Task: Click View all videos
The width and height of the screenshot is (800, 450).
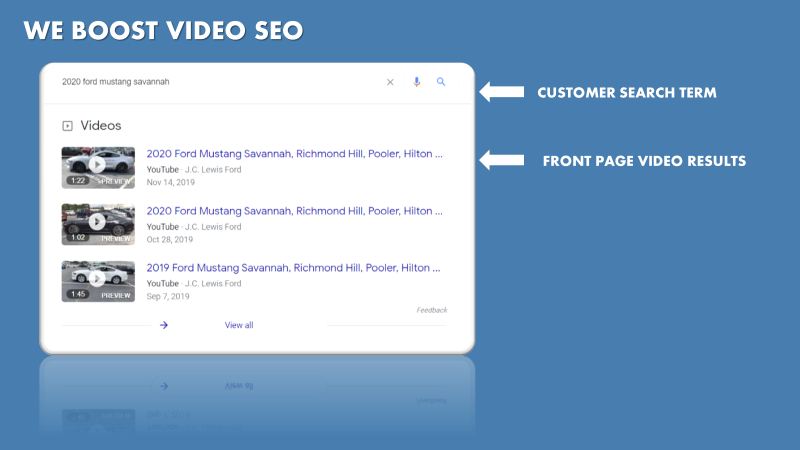Action: click(239, 325)
